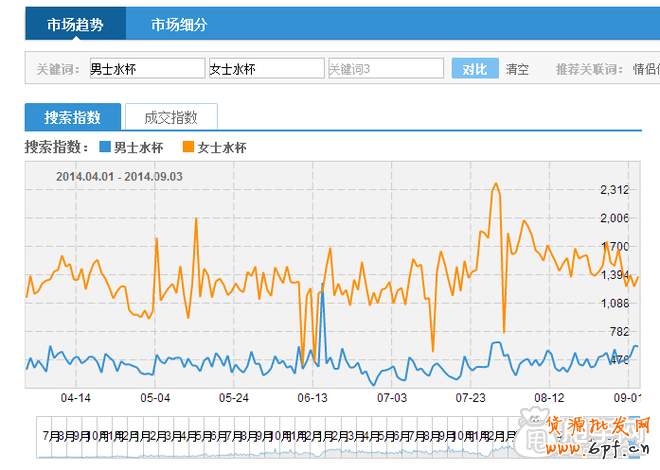Click the 女士水杯 legend label

coord(221,148)
